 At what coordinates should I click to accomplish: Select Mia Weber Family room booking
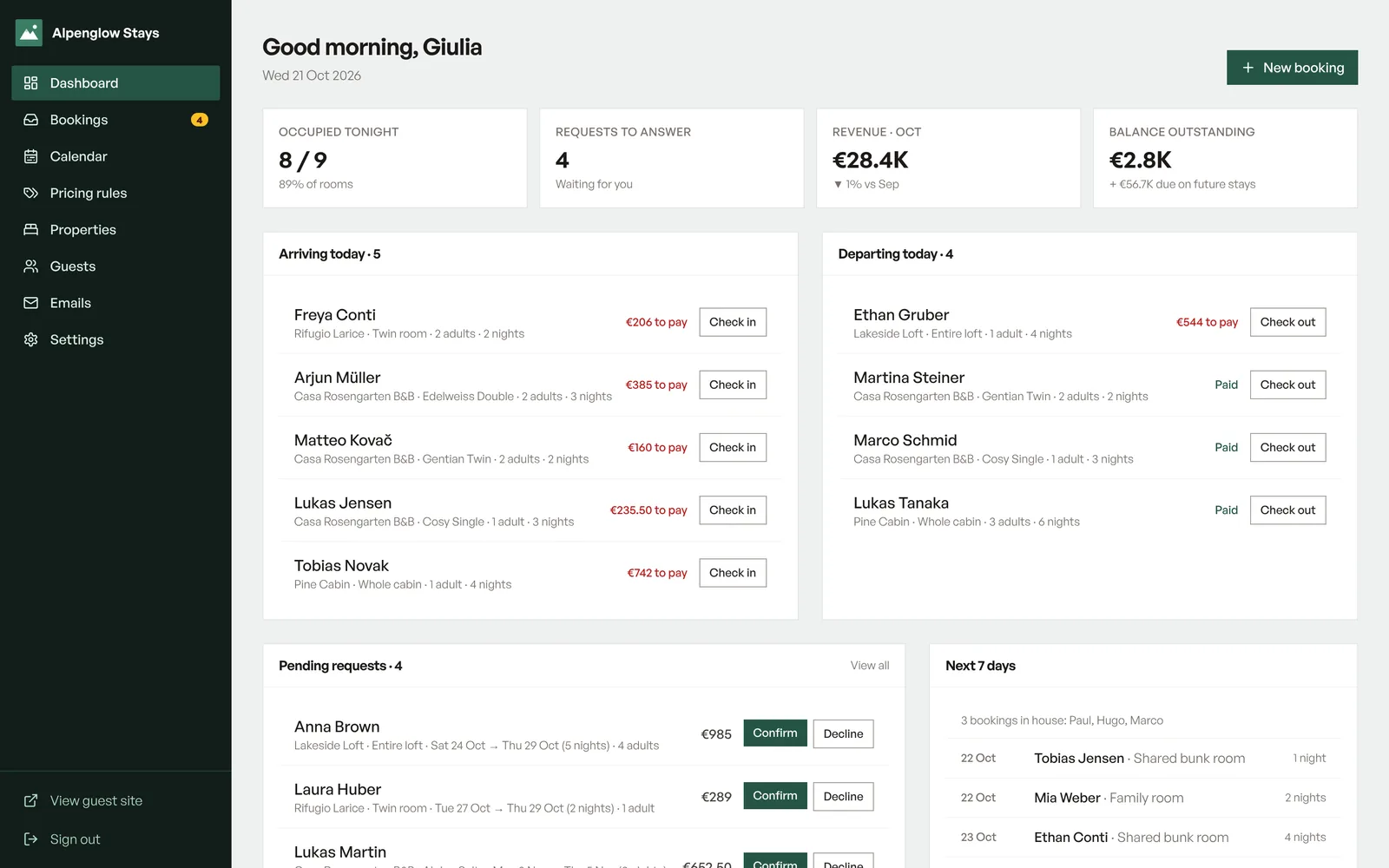[x=1143, y=798]
